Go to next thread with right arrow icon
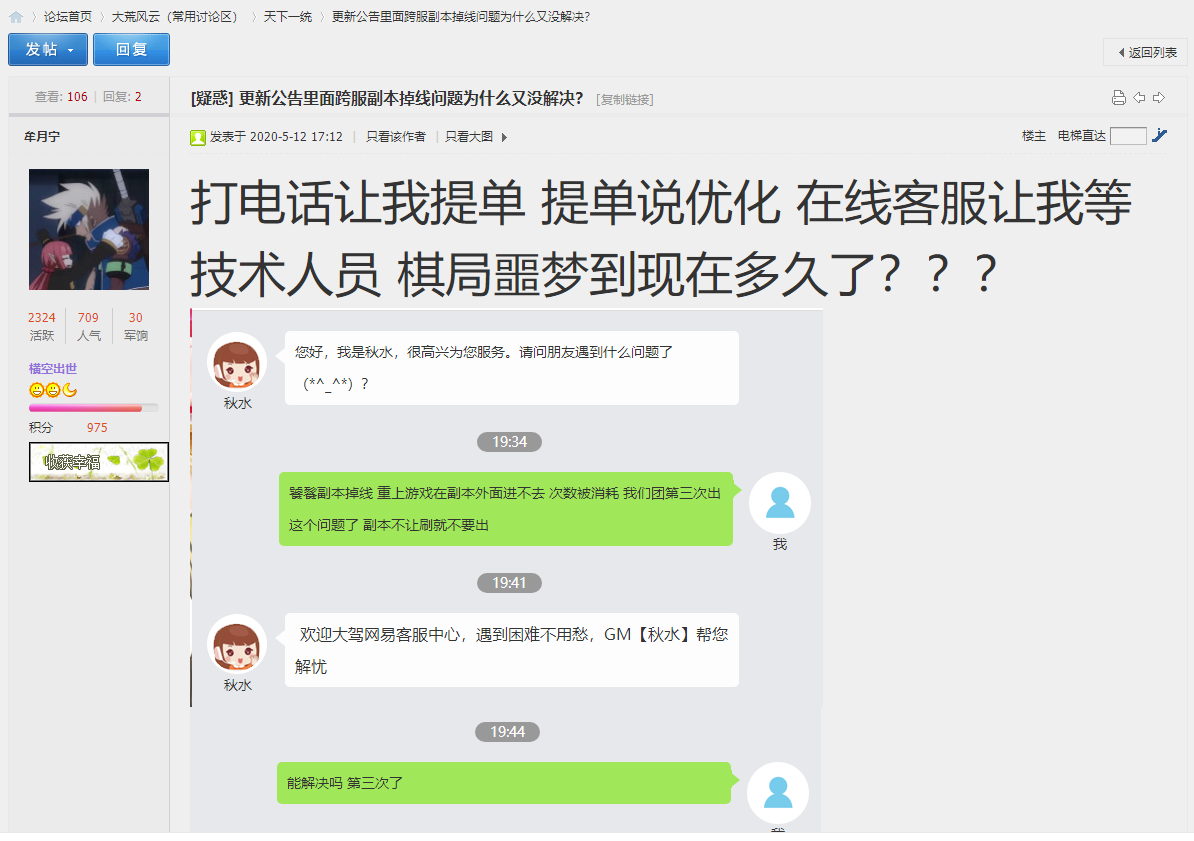Viewport: 1194px width, 841px height. pyautogui.click(x=1159, y=98)
